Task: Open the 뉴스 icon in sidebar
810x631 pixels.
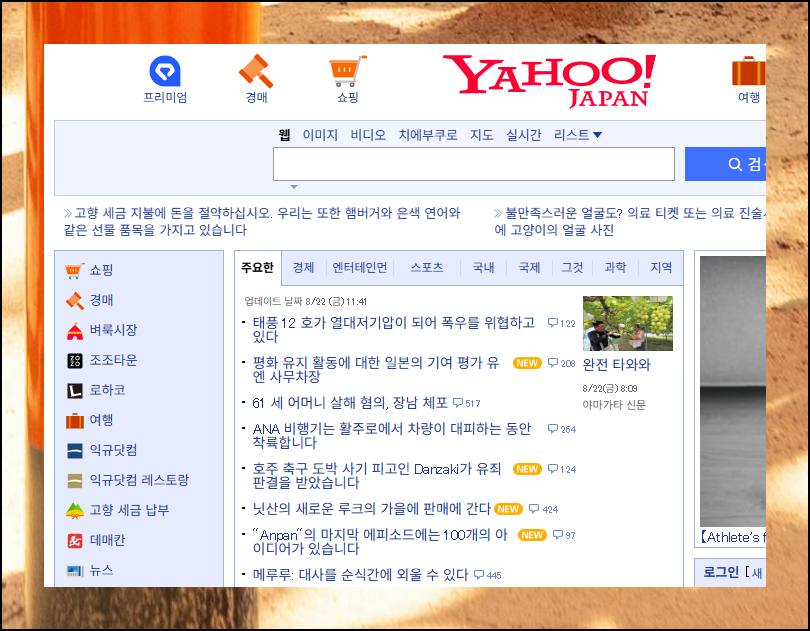Action: (x=75, y=571)
